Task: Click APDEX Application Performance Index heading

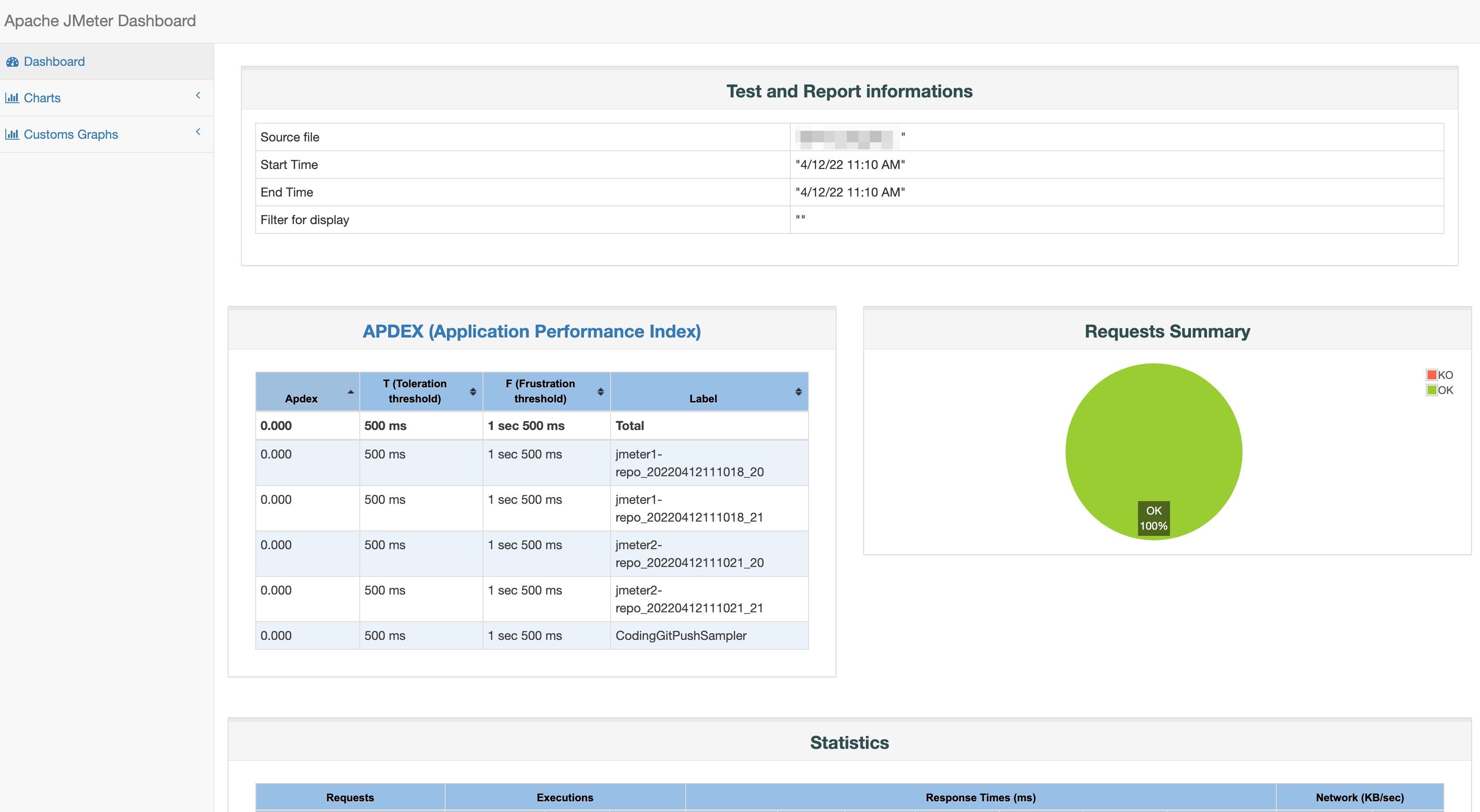Action: coord(531,332)
